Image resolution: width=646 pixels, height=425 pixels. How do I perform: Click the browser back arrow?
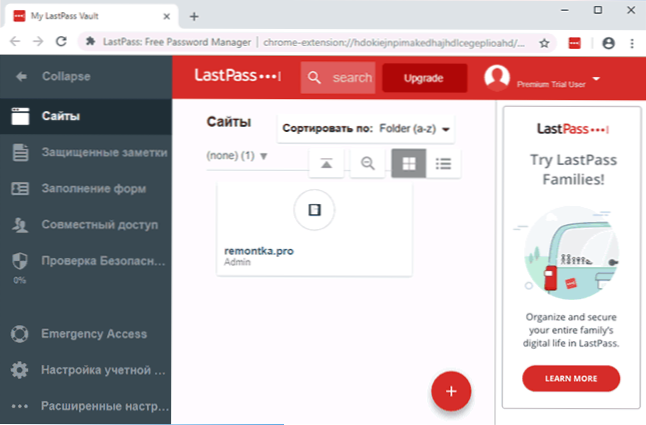[15, 42]
